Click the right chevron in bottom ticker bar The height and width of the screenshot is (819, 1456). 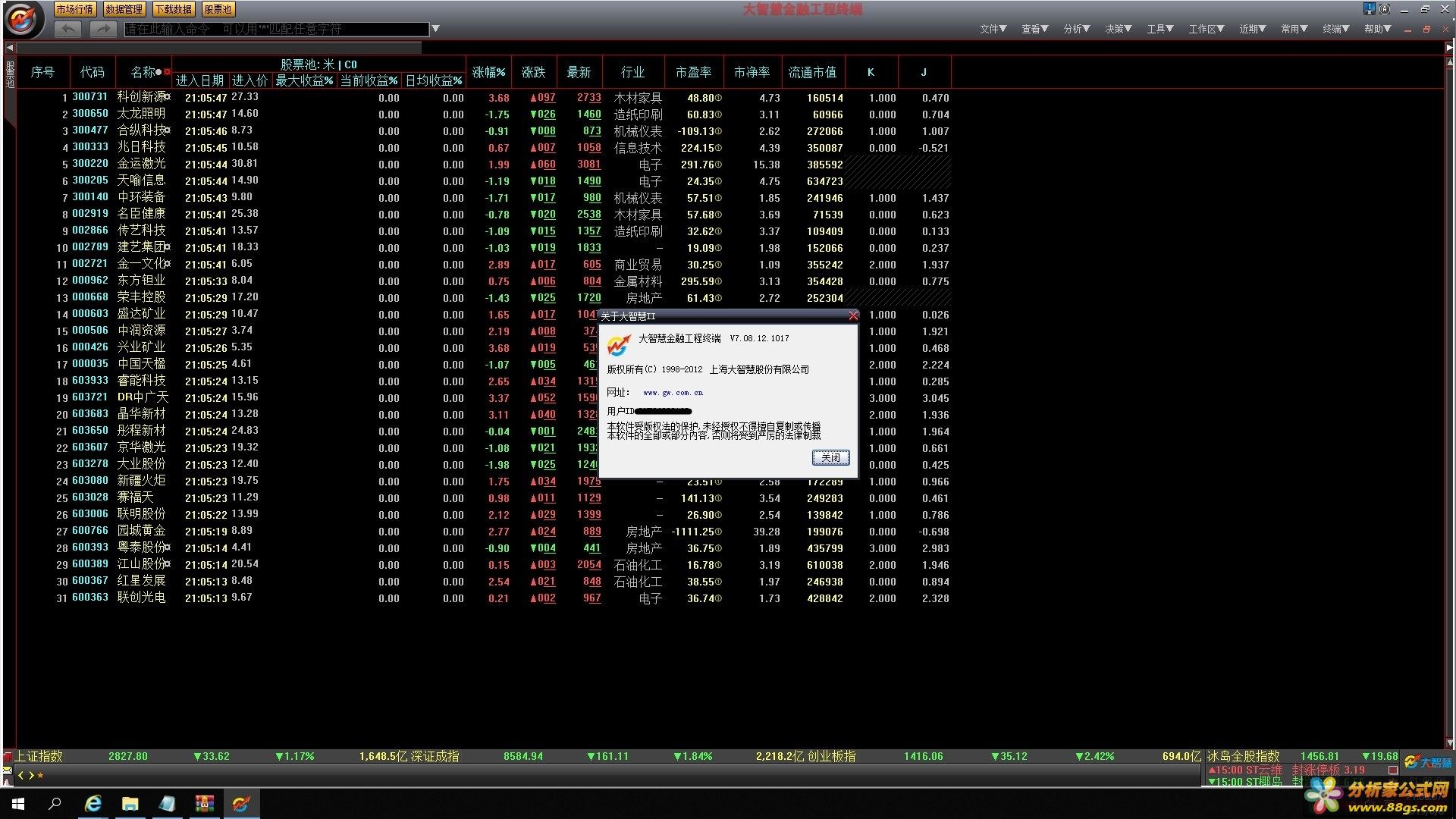30,775
